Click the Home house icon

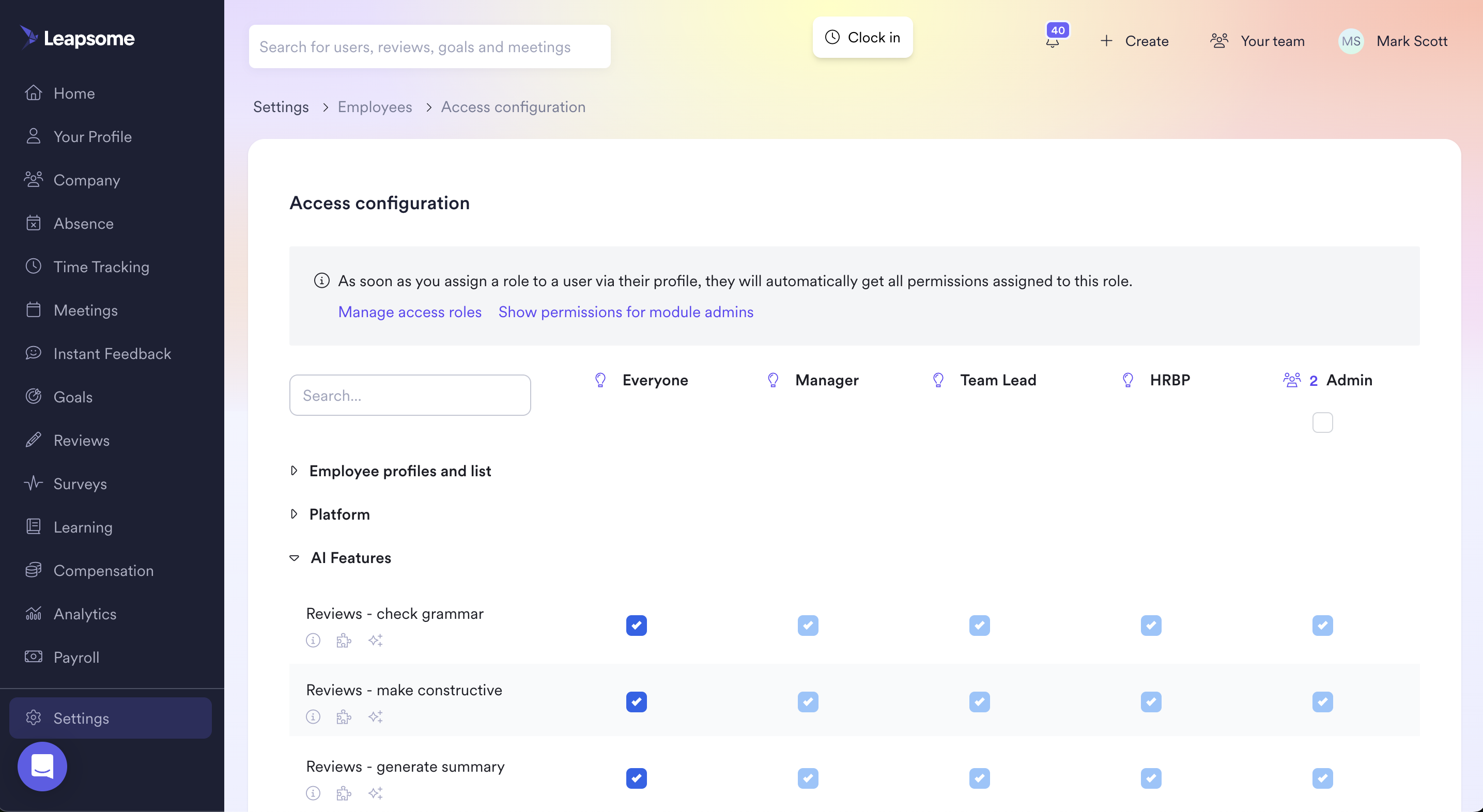tap(34, 92)
